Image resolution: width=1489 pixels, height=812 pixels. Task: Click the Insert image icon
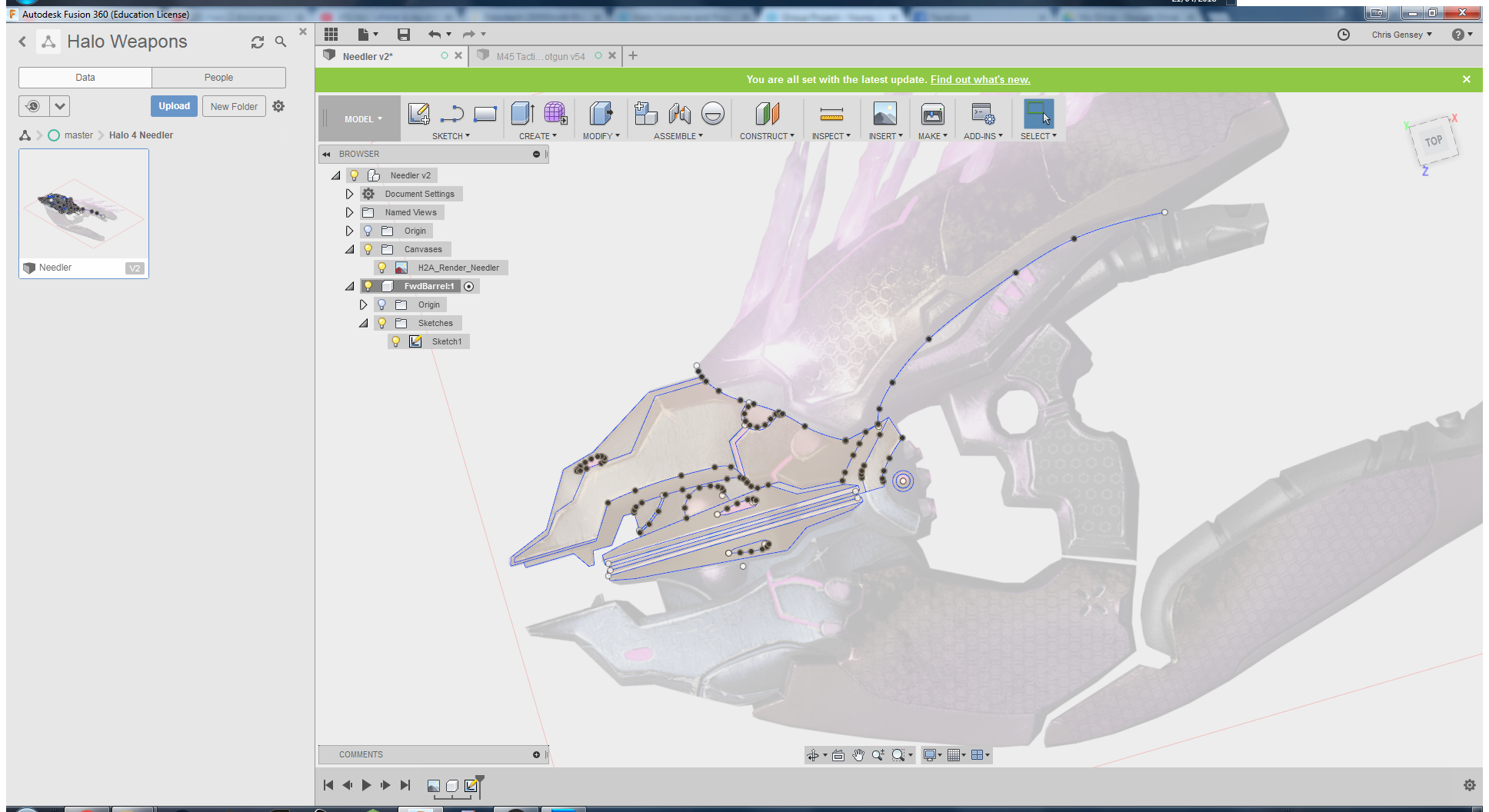tap(885, 114)
